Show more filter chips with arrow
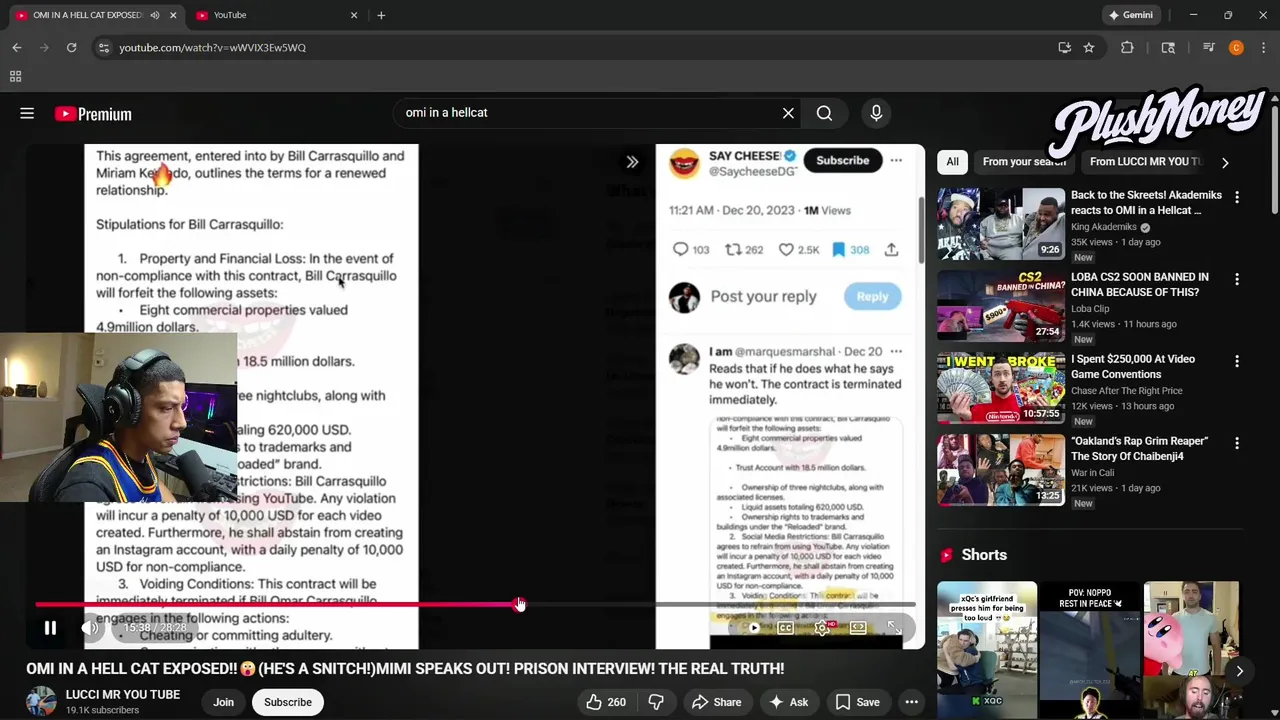This screenshot has height=720, width=1280. pos(1225,162)
